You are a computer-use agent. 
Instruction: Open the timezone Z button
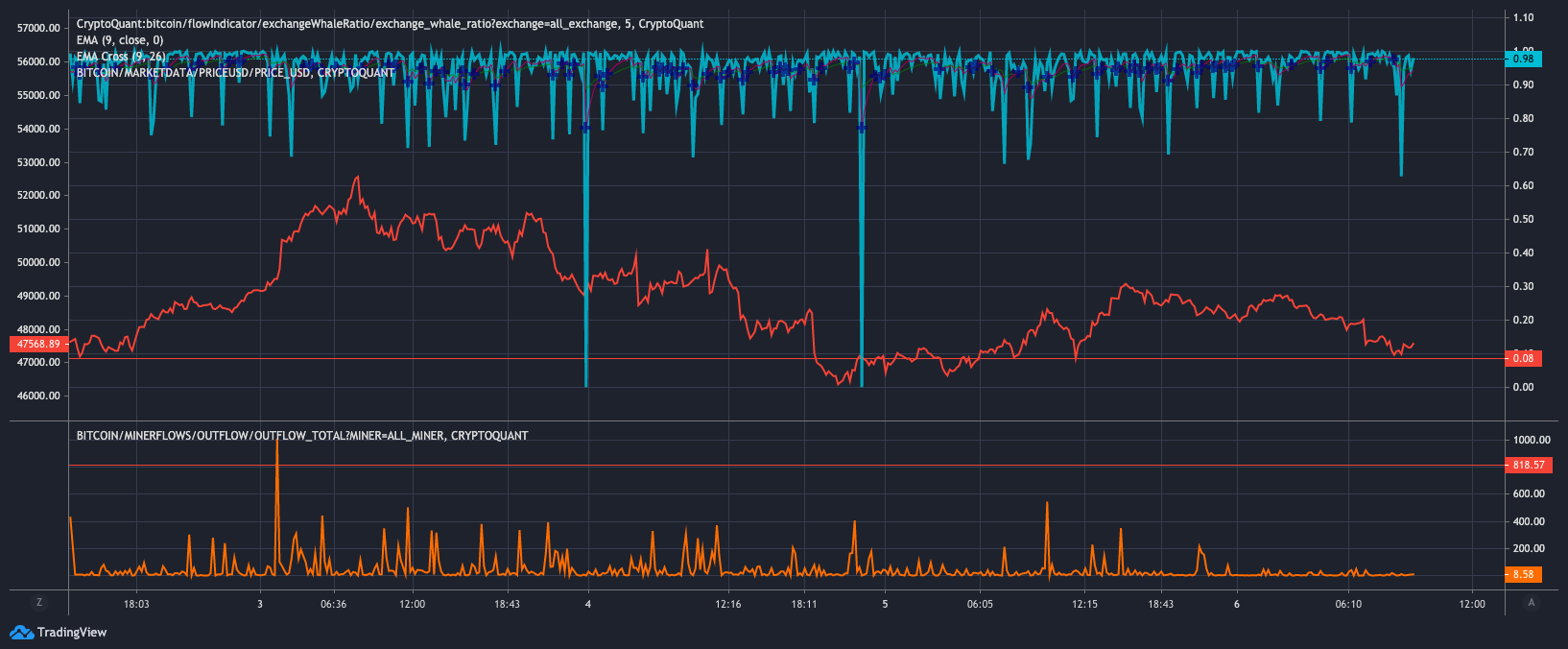[x=39, y=603]
